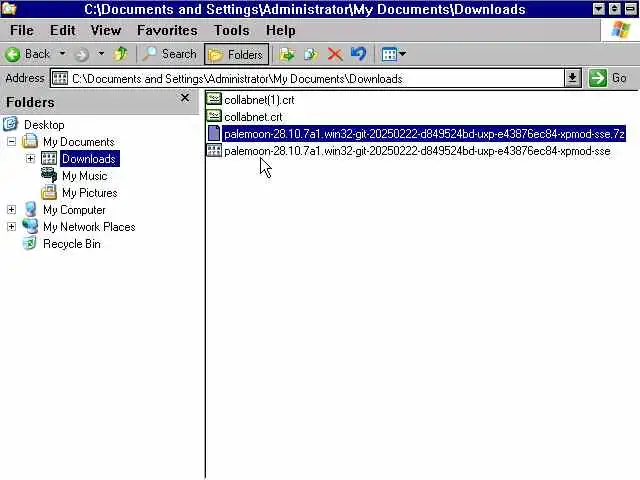This screenshot has height=480, width=640.
Task: Open the View menu
Action: tap(106, 30)
